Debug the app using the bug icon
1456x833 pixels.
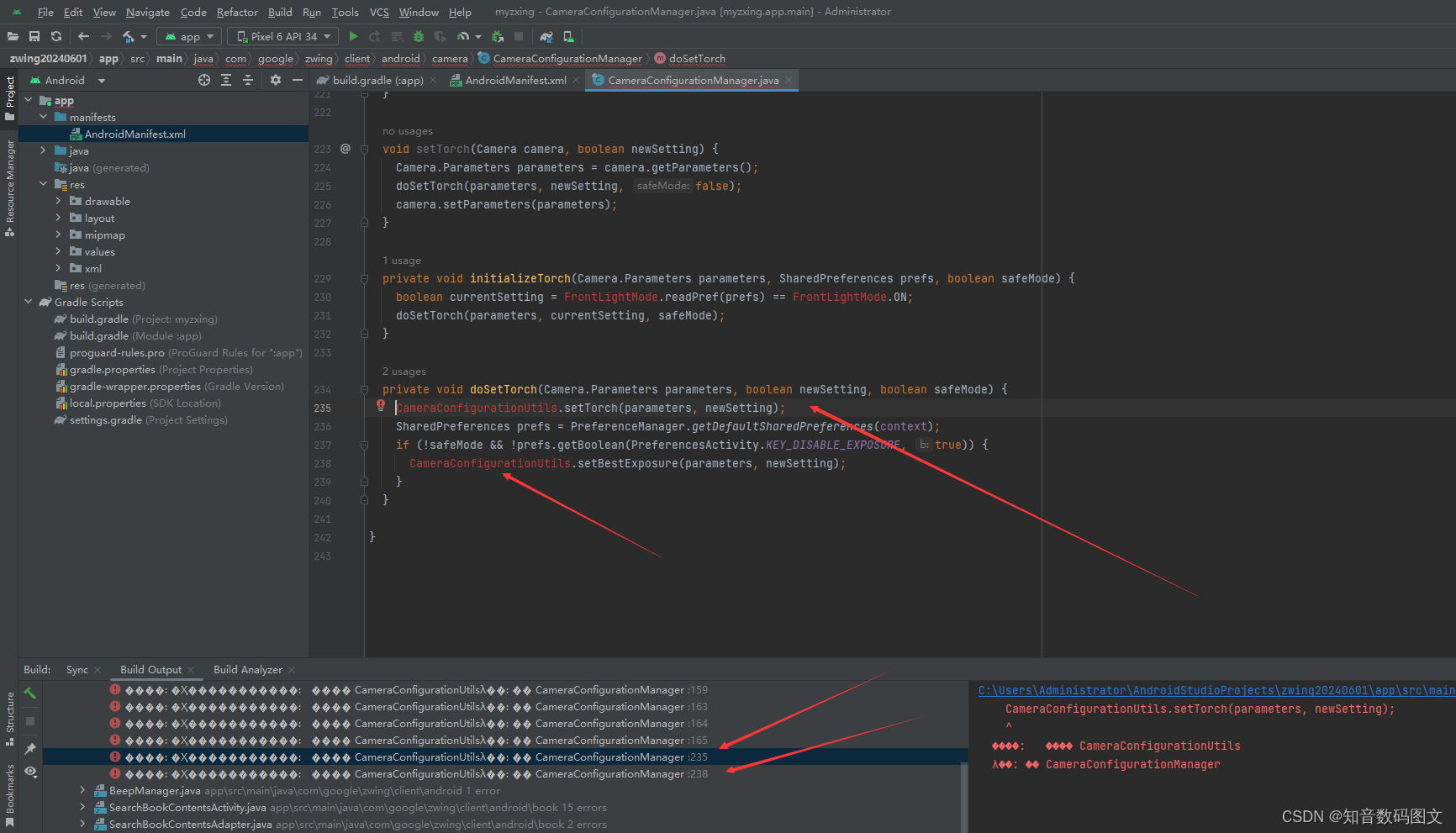418,36
